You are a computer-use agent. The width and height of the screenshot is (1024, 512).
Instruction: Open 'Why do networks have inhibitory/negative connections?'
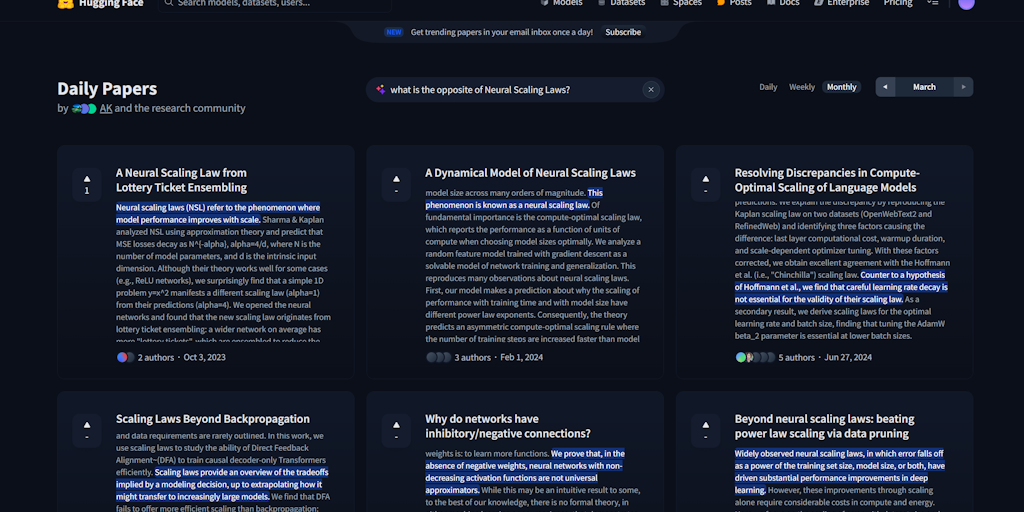507,426
